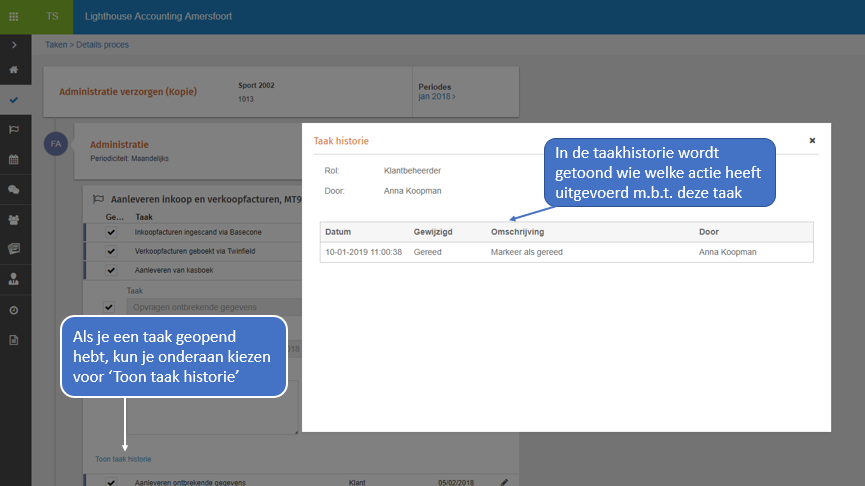The image size is (865, 486).
Task: Sort by the Datum column header
Action: click(338, 232)
